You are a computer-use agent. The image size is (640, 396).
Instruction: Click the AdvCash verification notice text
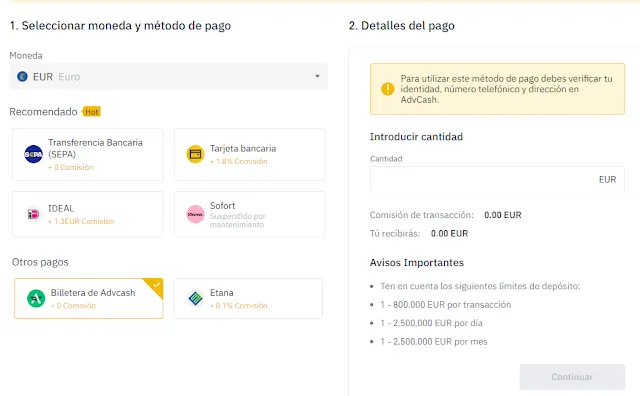[506, 89]
